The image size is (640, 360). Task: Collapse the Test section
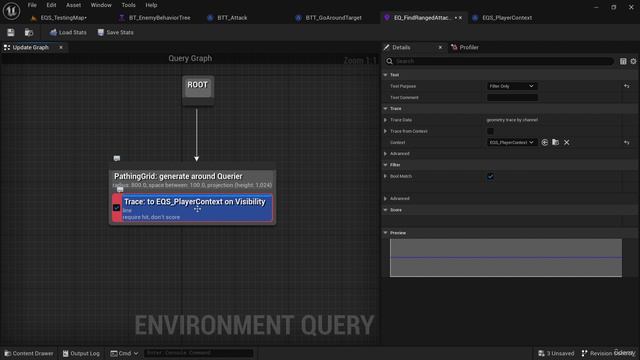(x=385, y=75)
